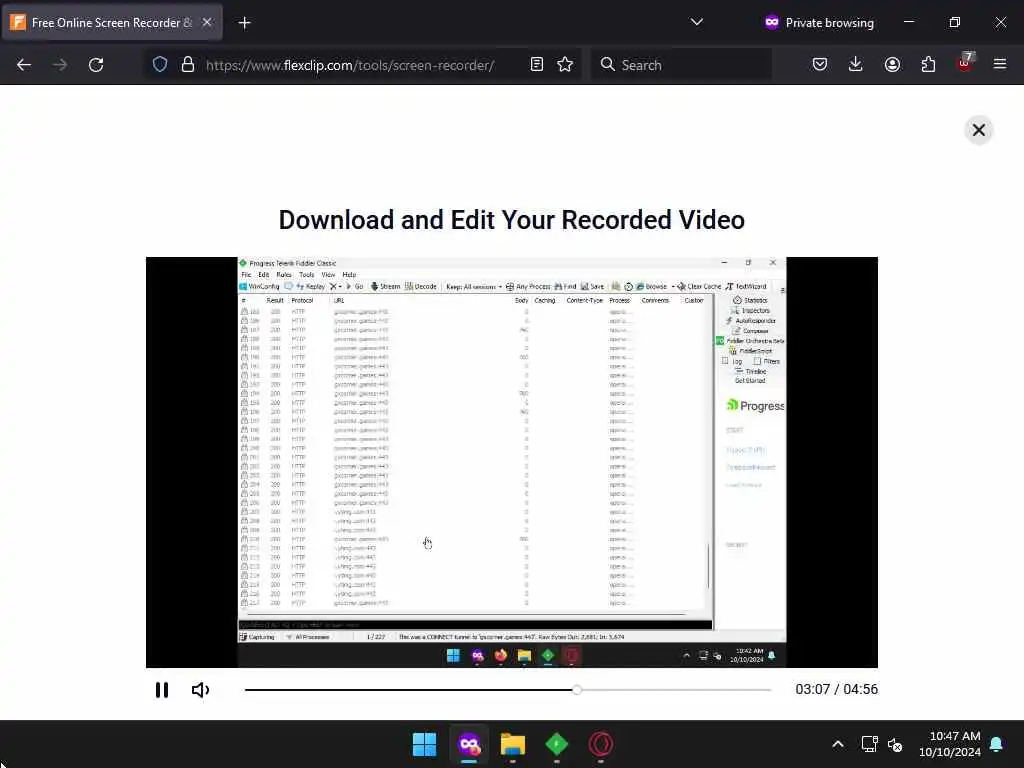The height and width of the screenshot is (768, 1024).
Task: Open the Windows Start menu
Action: [424, 744]
